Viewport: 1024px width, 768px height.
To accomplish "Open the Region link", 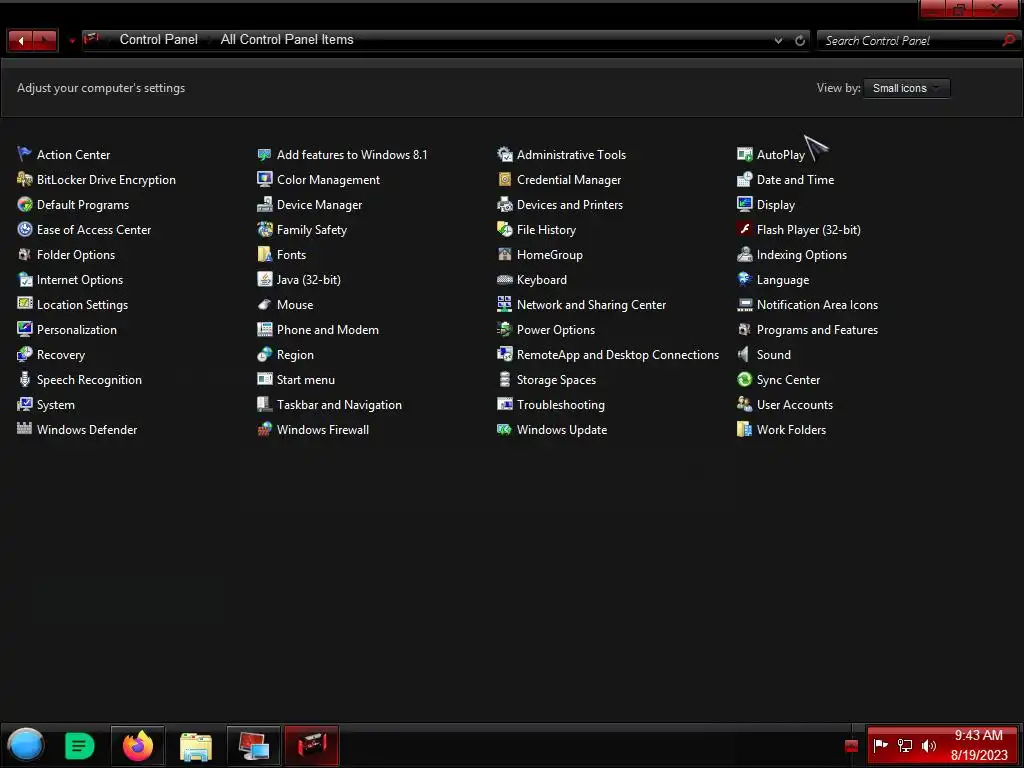I will pyautogui.click(x=295, y=355).
